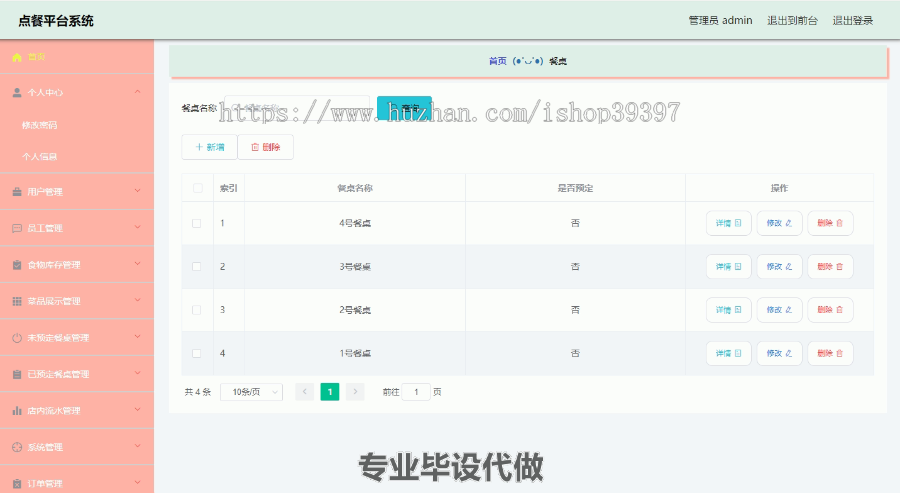Select page 1 in pagination
The image size is (900, 493).
[x=329, y=392]
